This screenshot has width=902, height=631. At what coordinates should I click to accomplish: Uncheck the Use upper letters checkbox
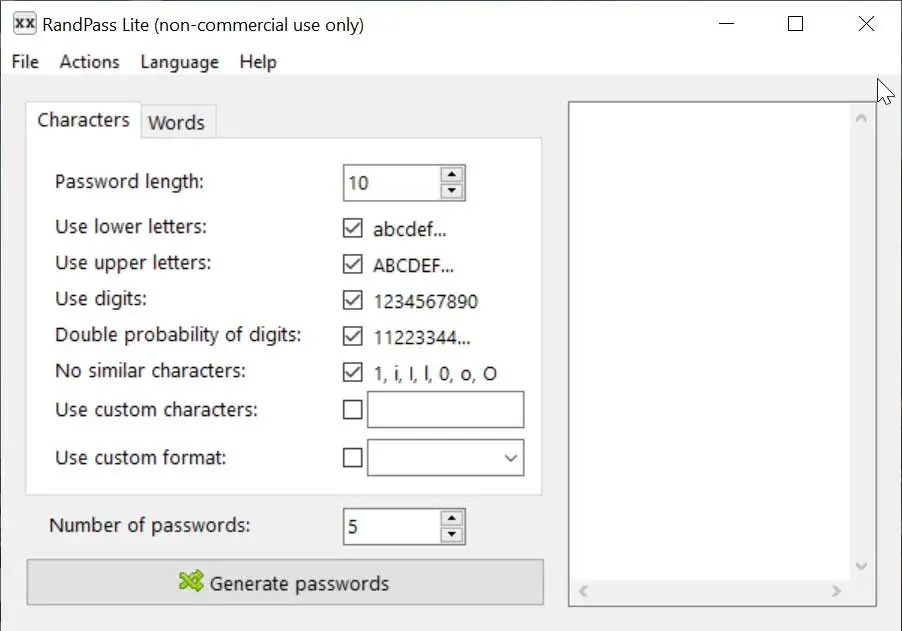pyautogui.click(x=352, y=264)
